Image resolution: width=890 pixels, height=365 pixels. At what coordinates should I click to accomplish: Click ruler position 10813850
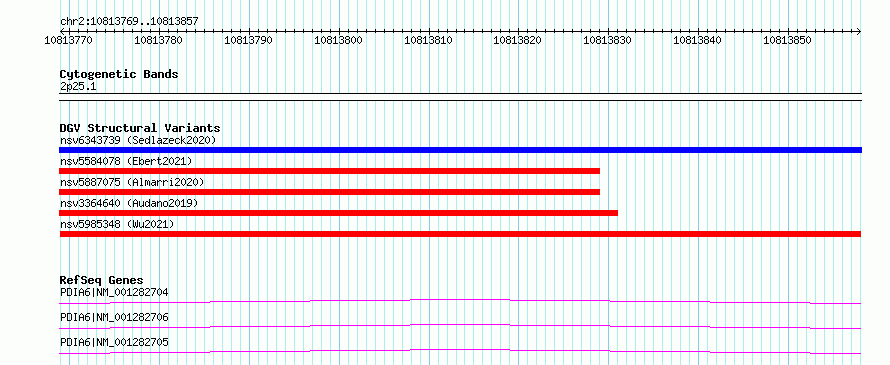click(x=787, y=40)
